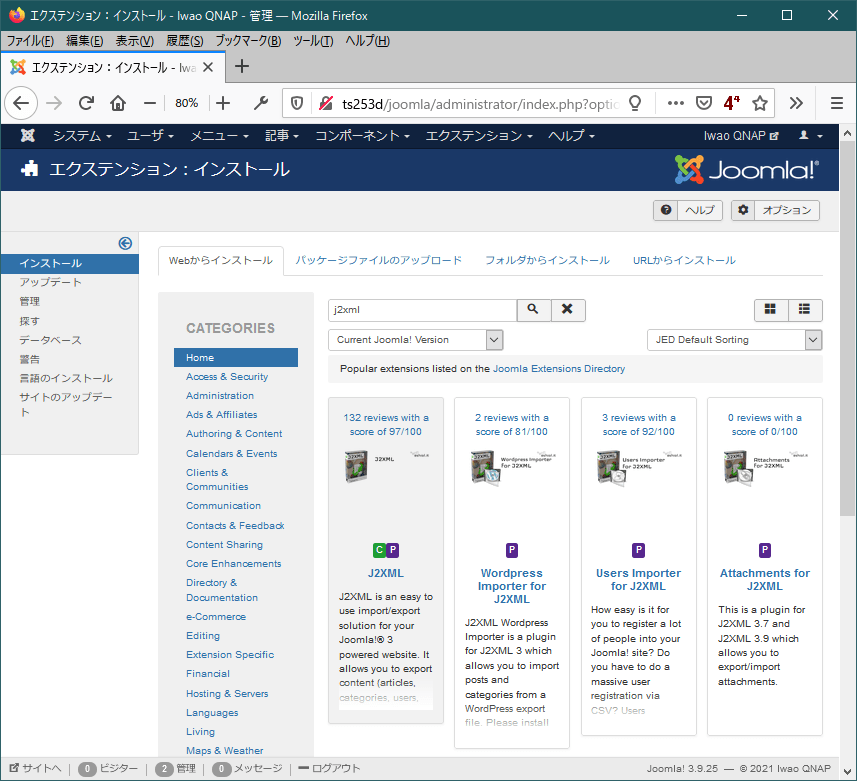Select Access & Security category

pos(227,377)
